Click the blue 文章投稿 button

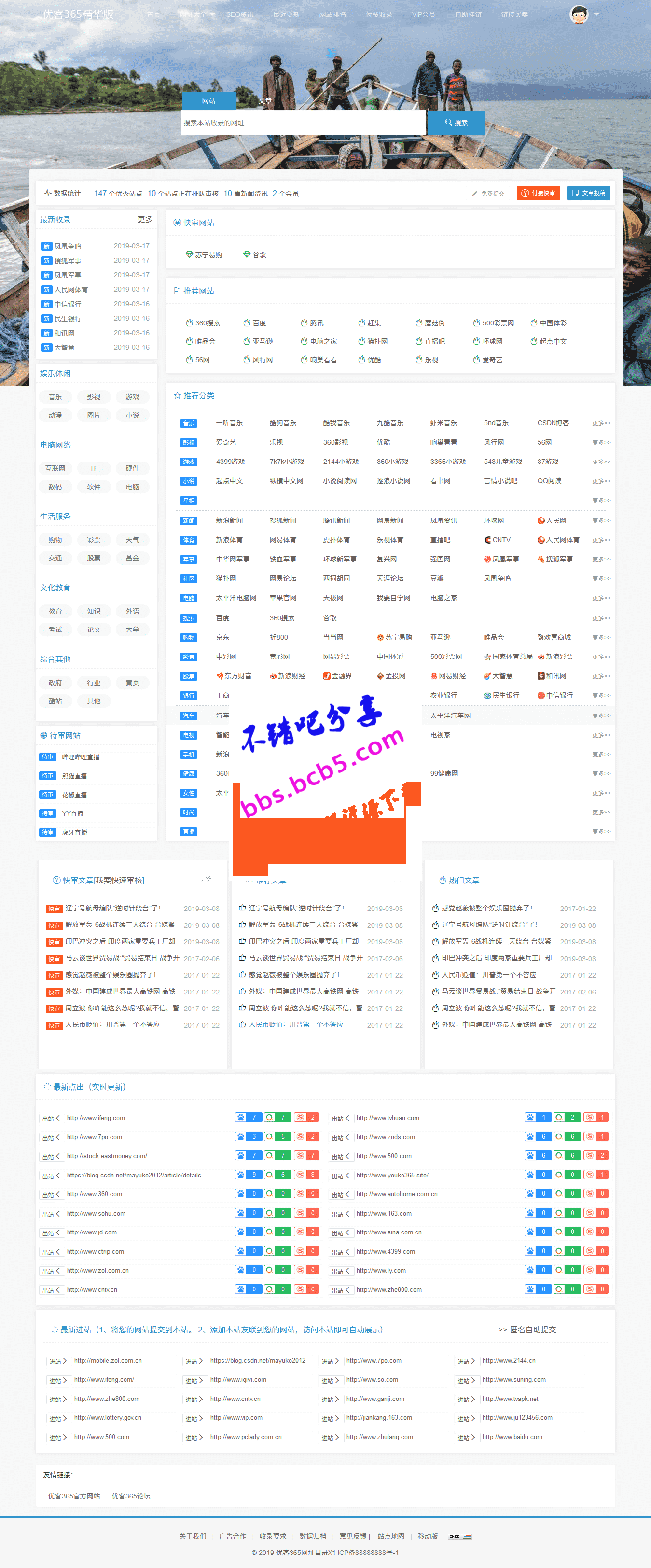(x=588, y=193)
